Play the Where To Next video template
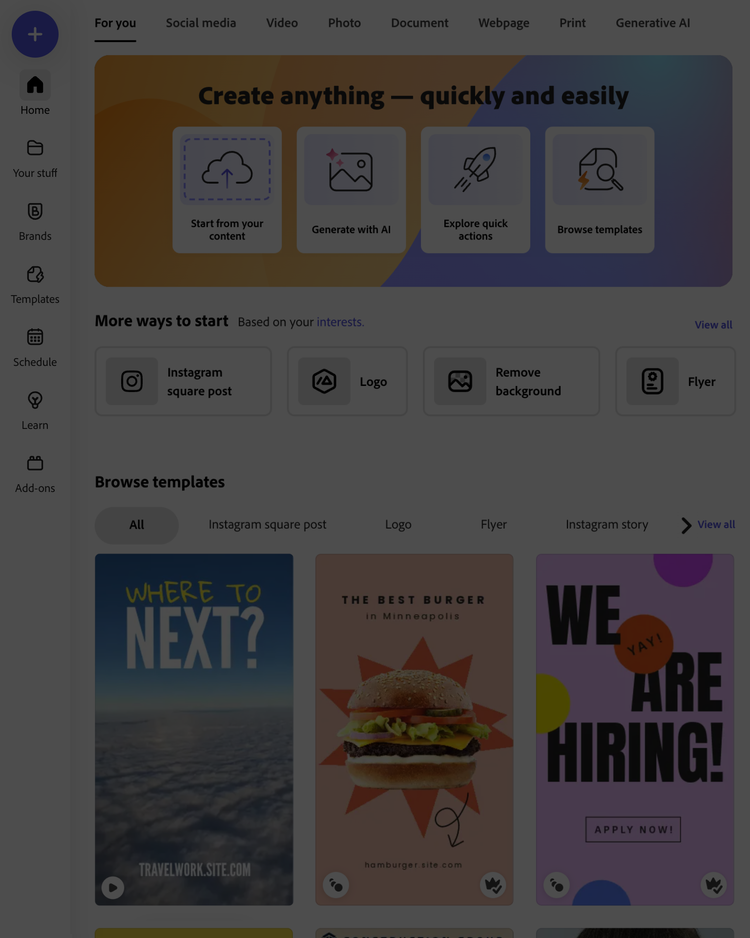The image size is (750, 938). coord(112,887)
